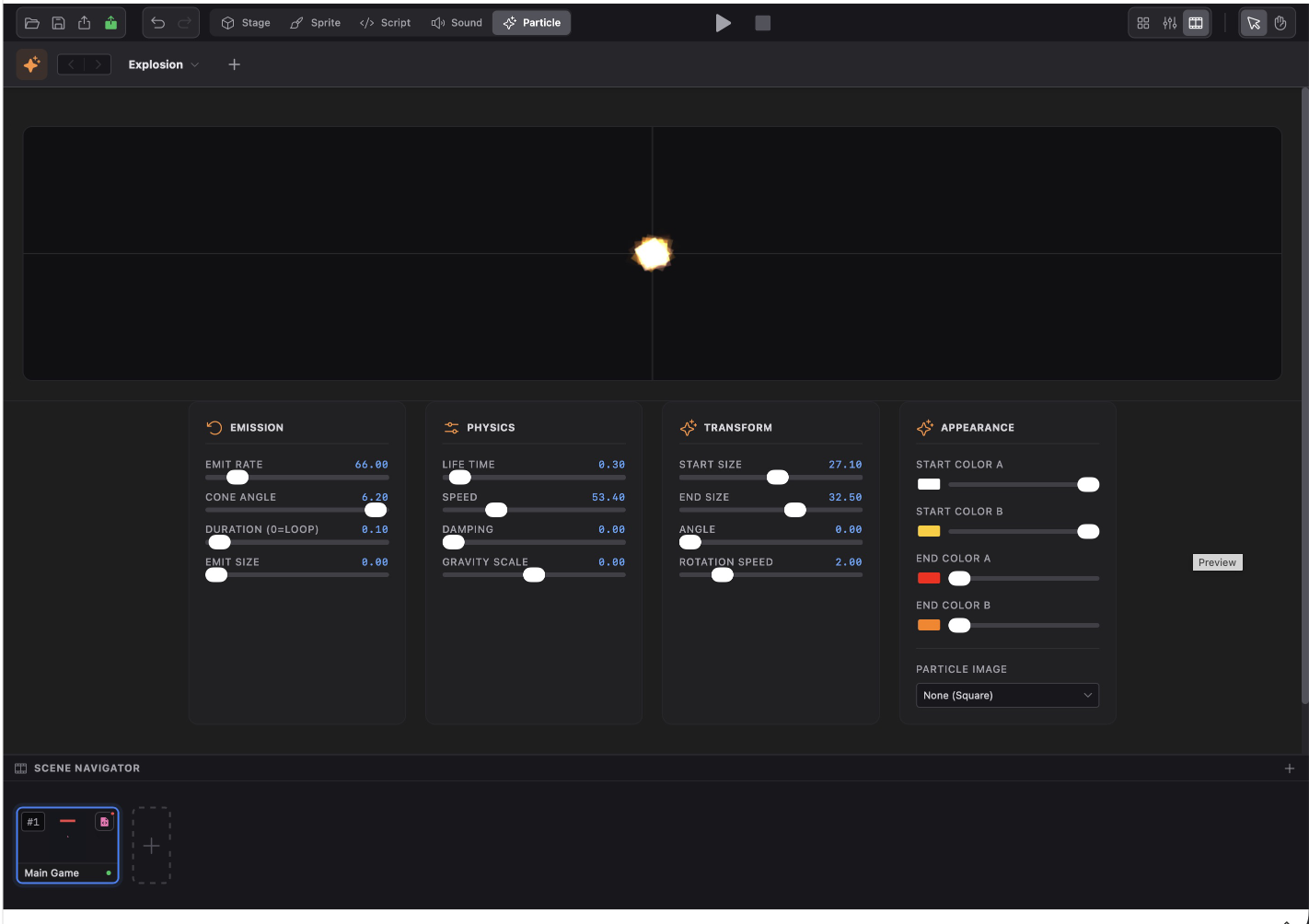Click the orange sparkle particle icon
This screenshot has height=924, width=1309.
coord(32,64)
